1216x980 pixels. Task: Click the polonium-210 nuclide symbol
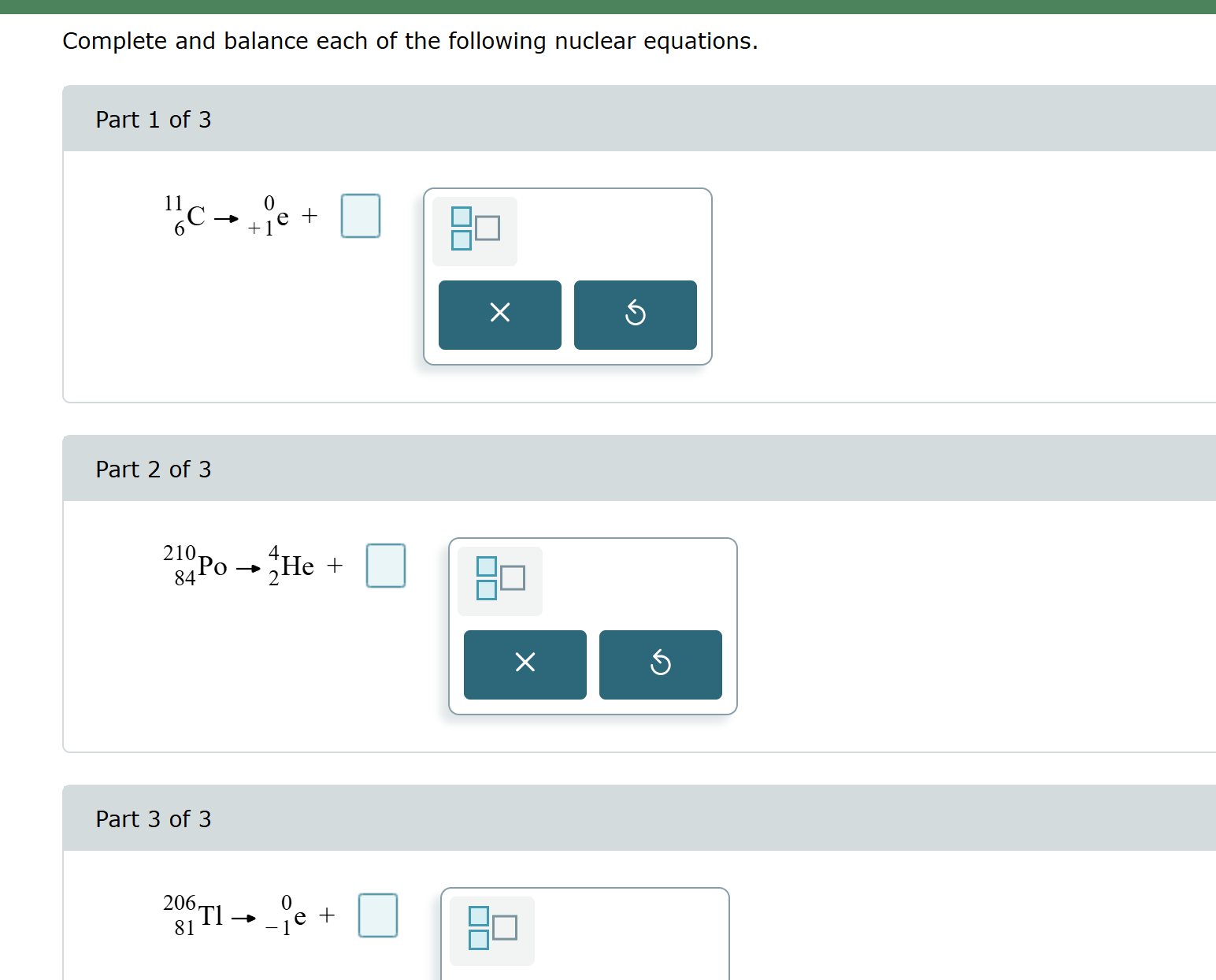[x=193, y=565]
